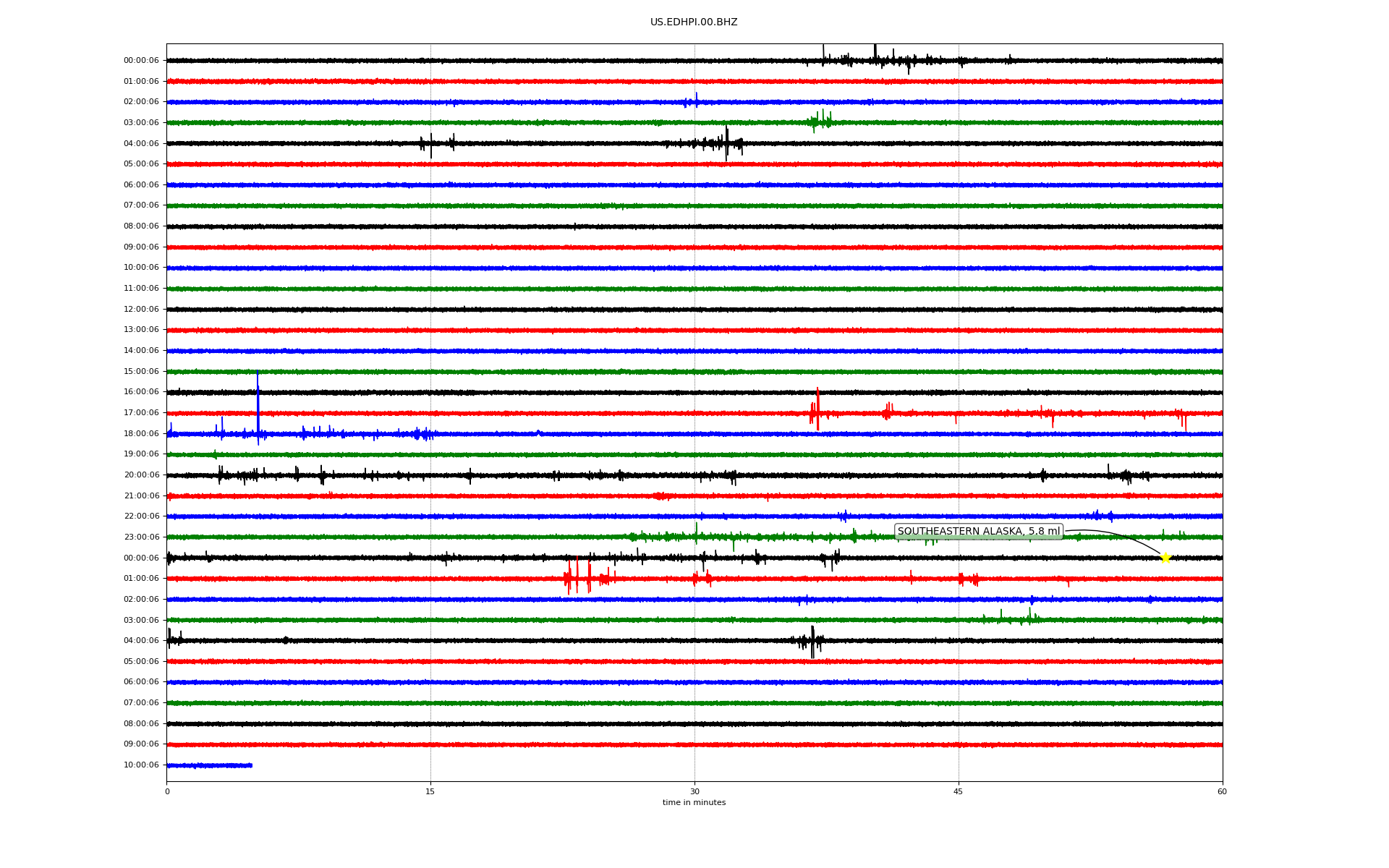Screen dimensions: 1389x868
Task: Click the yellow star earthquake marker
Action: pyautogui.click(x=1165, y=558)
